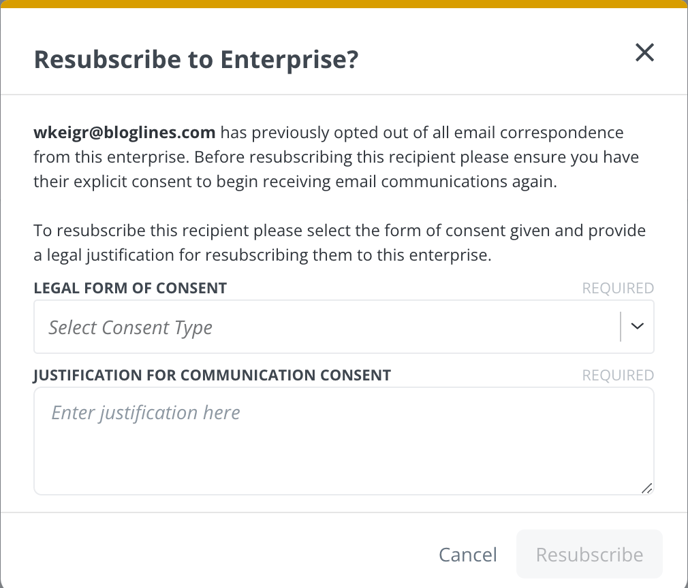Focus the justification text area
This screenshot has height=588, width=688.
(344, 441)
